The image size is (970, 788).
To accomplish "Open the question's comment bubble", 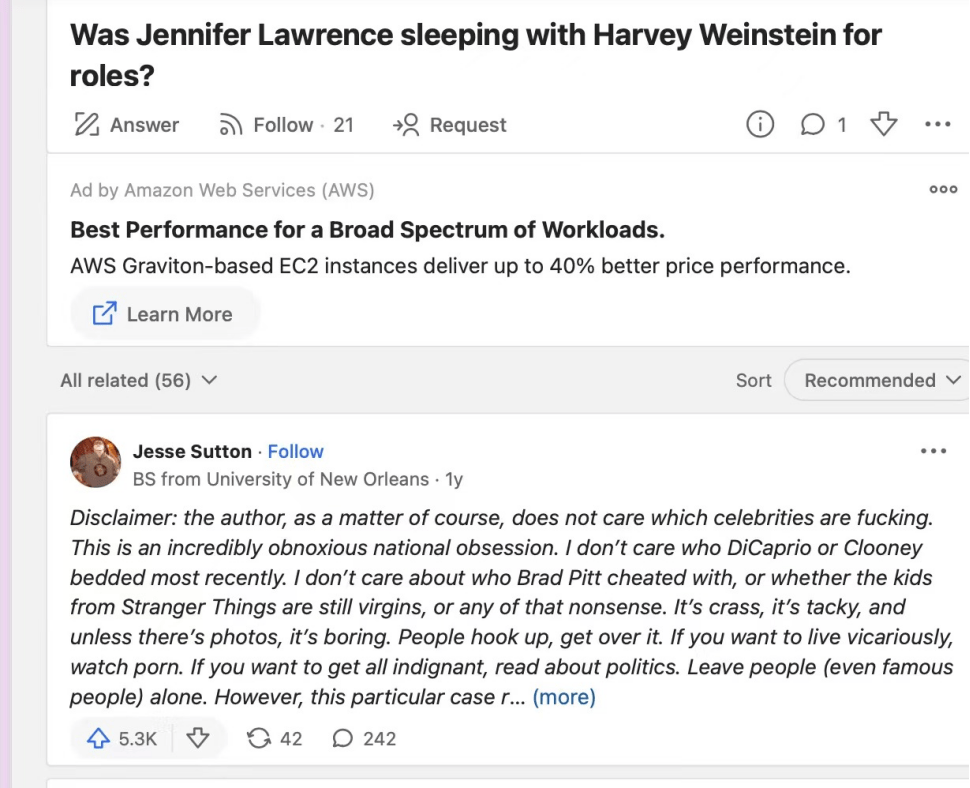I will point(813,125).
